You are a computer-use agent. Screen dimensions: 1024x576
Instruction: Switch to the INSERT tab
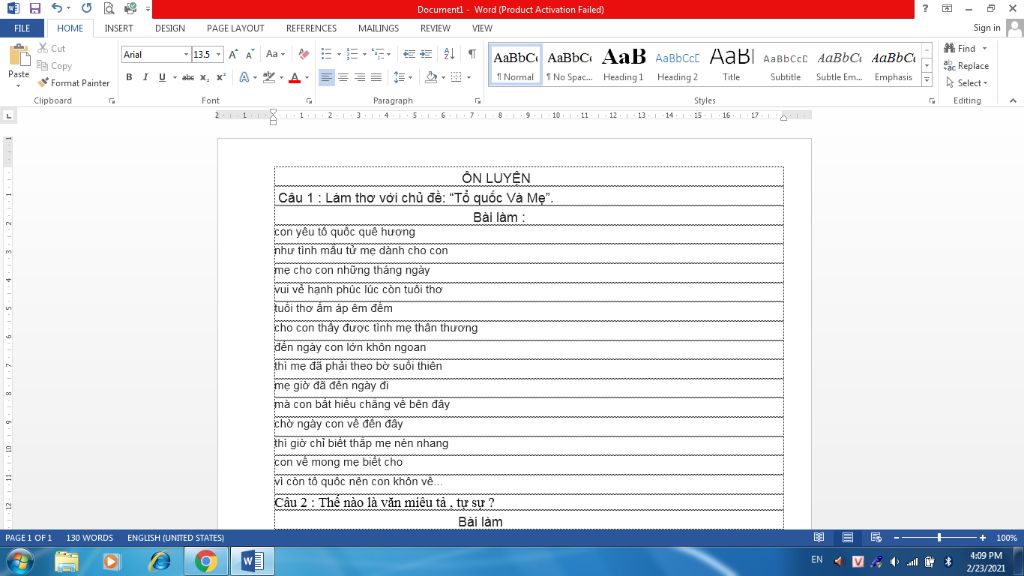click(x=118, y=28)
